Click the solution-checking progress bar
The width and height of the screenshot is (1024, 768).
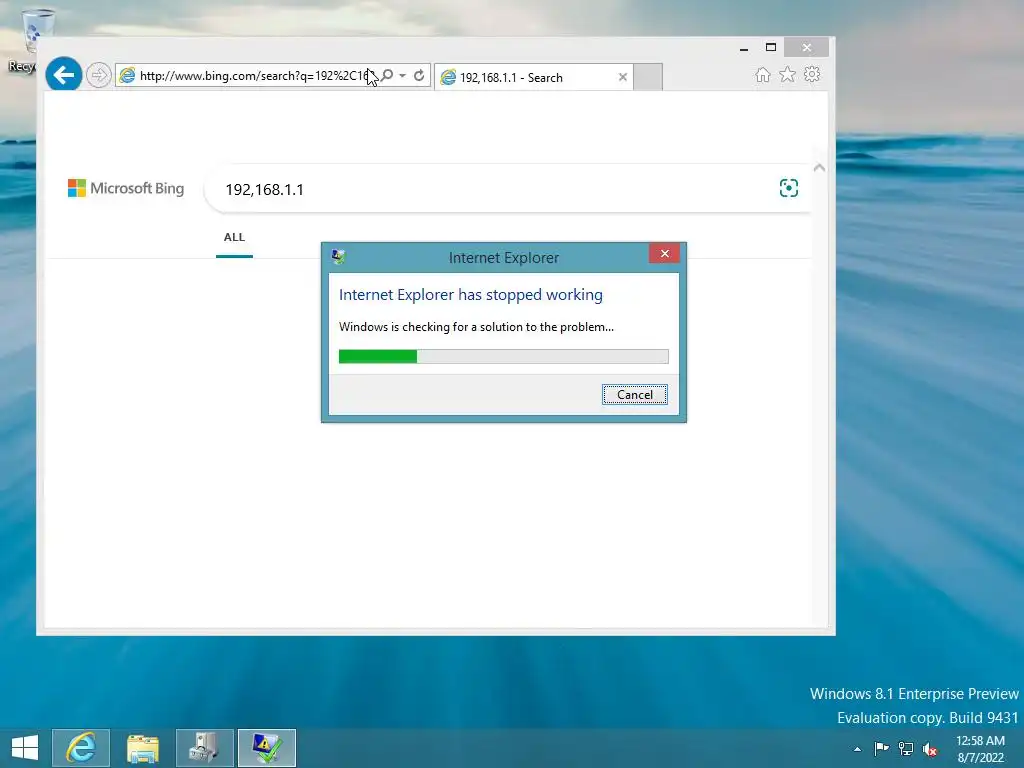coord(504,356)
